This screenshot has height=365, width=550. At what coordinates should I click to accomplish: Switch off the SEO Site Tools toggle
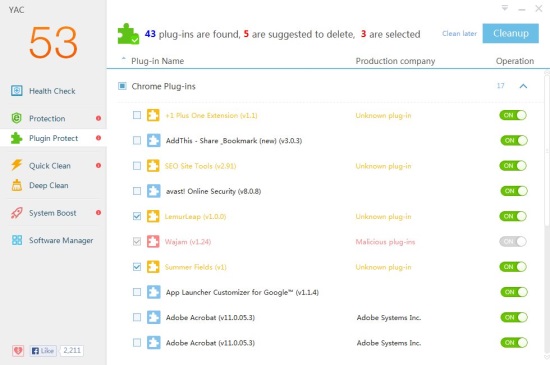coord(513,166)
